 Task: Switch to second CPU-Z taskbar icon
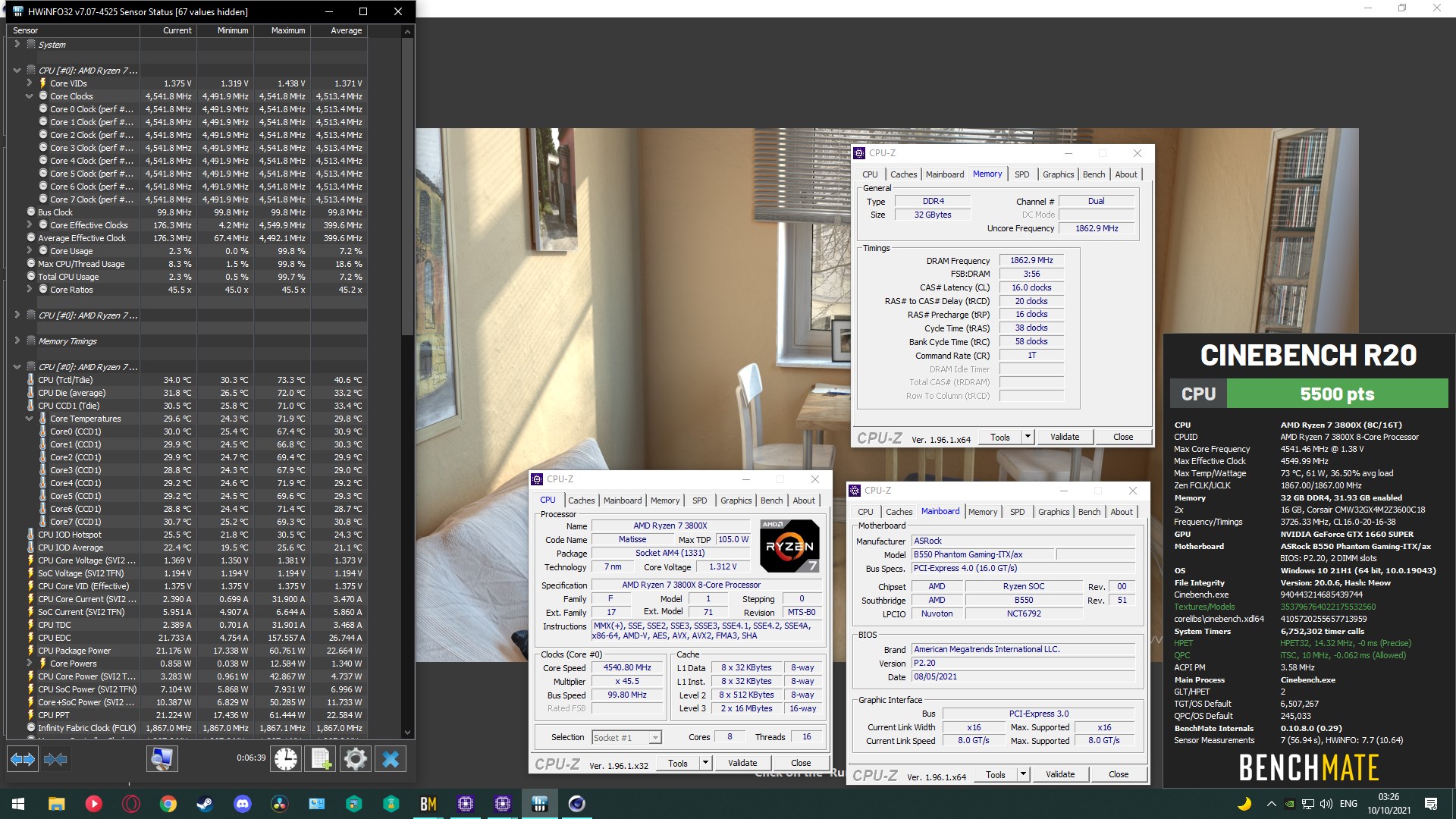[503, 804]
